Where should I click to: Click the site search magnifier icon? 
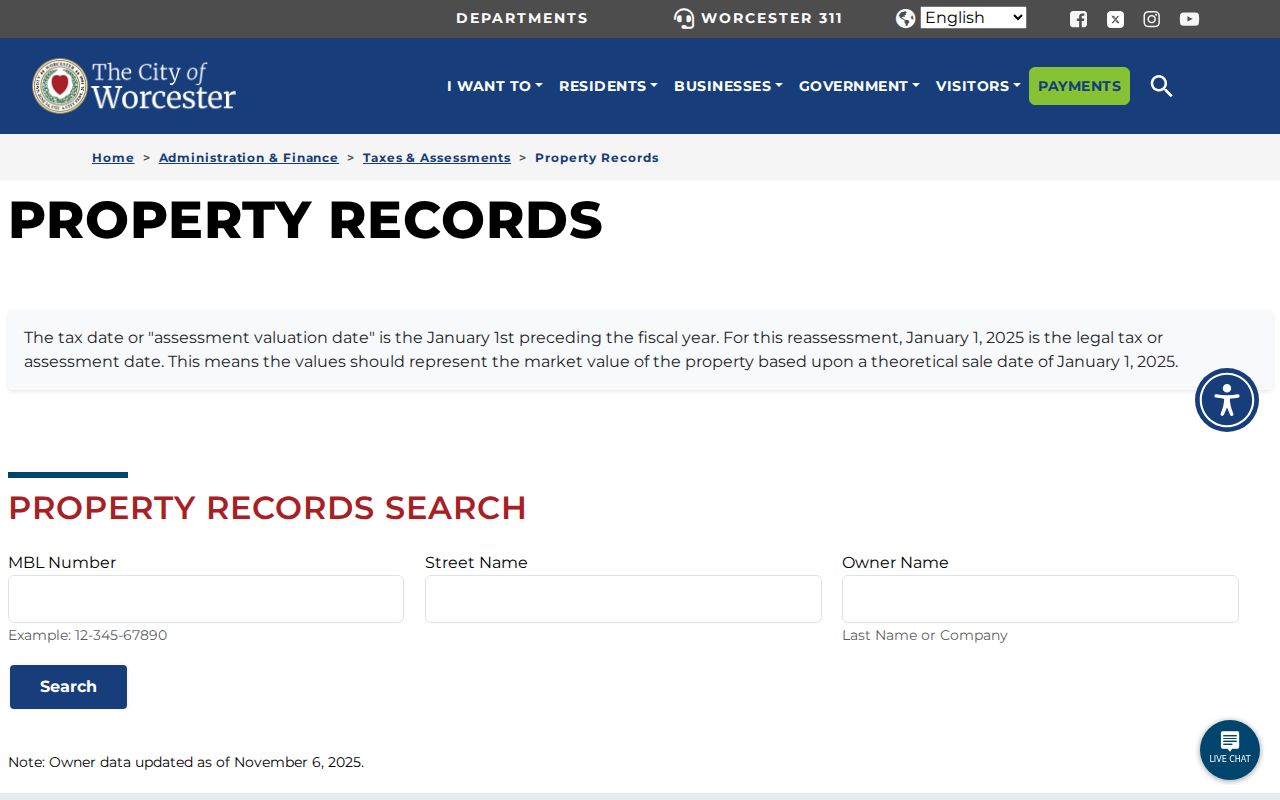pos(1161,86)
